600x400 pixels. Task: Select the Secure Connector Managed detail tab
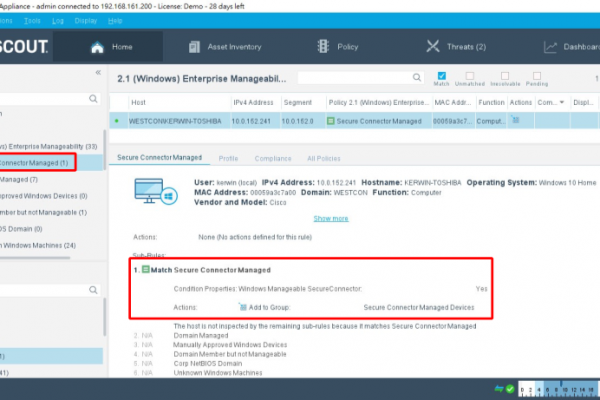click(160, 157)
